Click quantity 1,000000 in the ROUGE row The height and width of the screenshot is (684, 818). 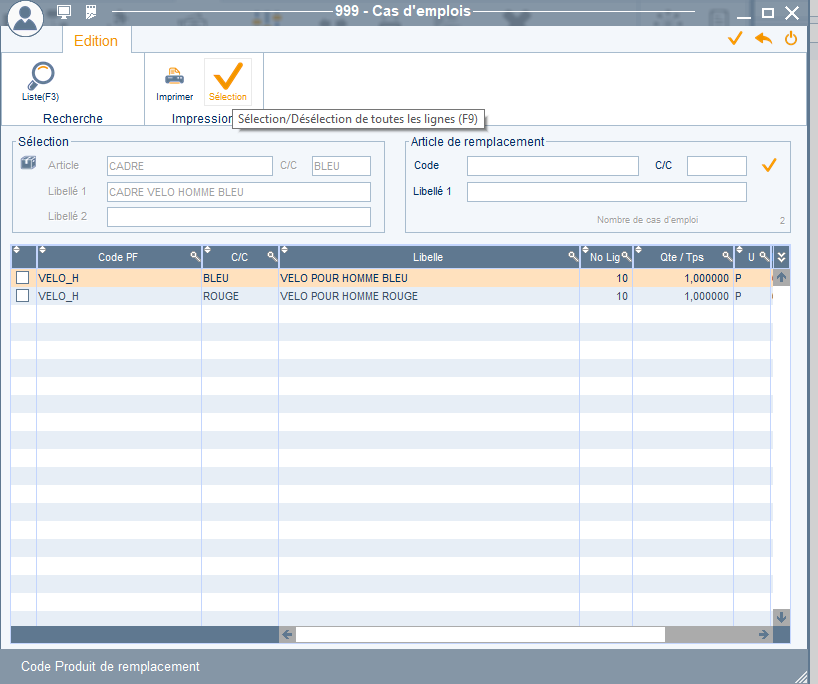[683, 296]
